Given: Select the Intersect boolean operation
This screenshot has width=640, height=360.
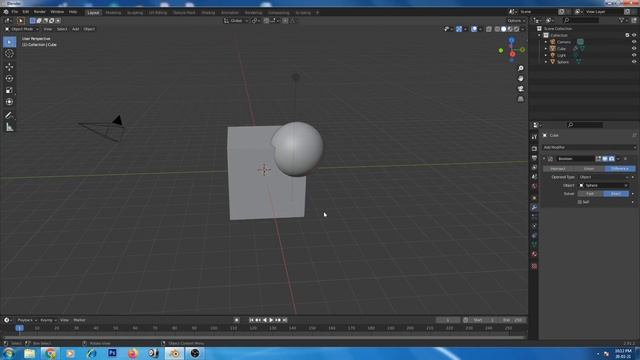Looking at the screenshot, I should tap(558, 169).
